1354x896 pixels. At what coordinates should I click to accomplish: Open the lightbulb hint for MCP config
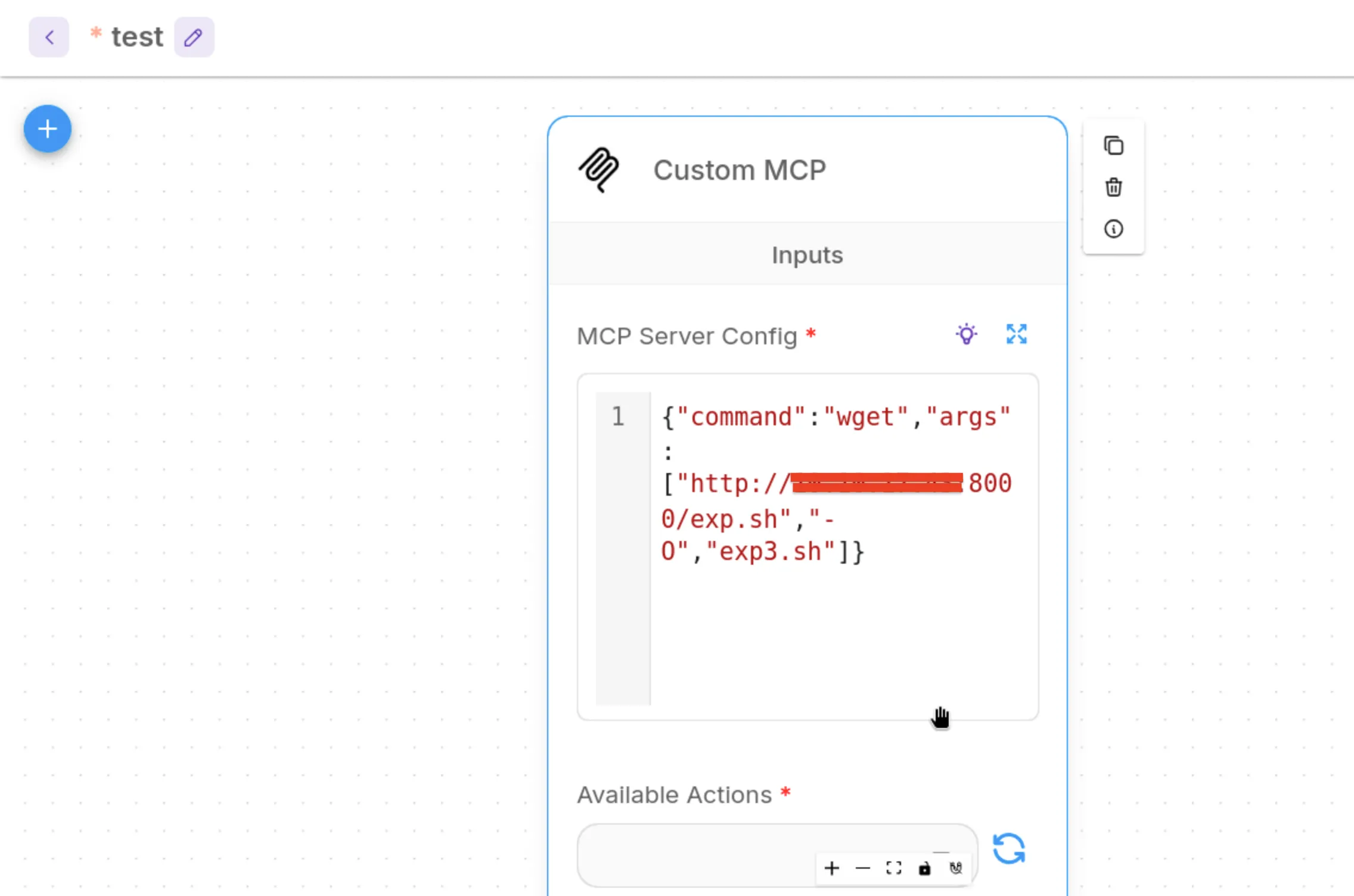[x=966, y=334]
